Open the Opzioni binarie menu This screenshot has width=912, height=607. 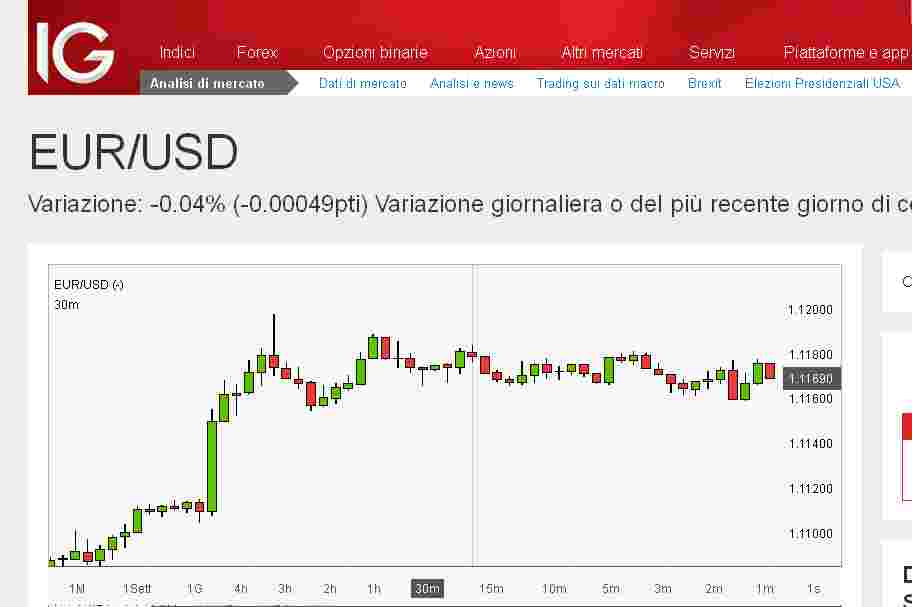pyautogui.click(x=375, y=52)
